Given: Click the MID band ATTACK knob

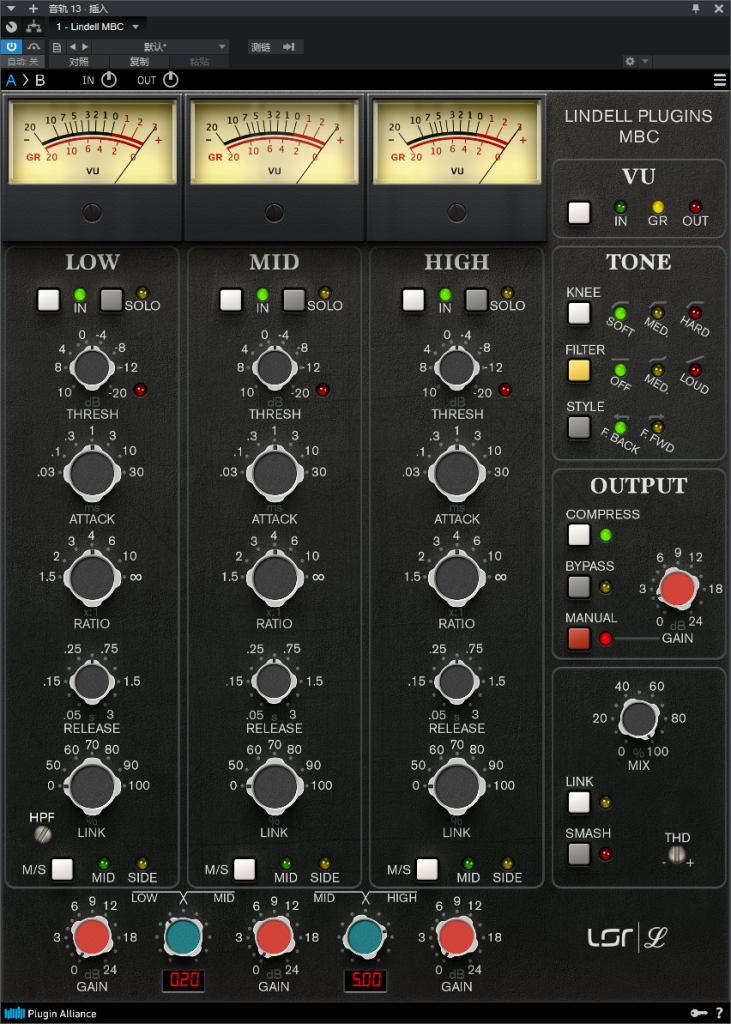Looking at the screenshot, I should 274,473.
